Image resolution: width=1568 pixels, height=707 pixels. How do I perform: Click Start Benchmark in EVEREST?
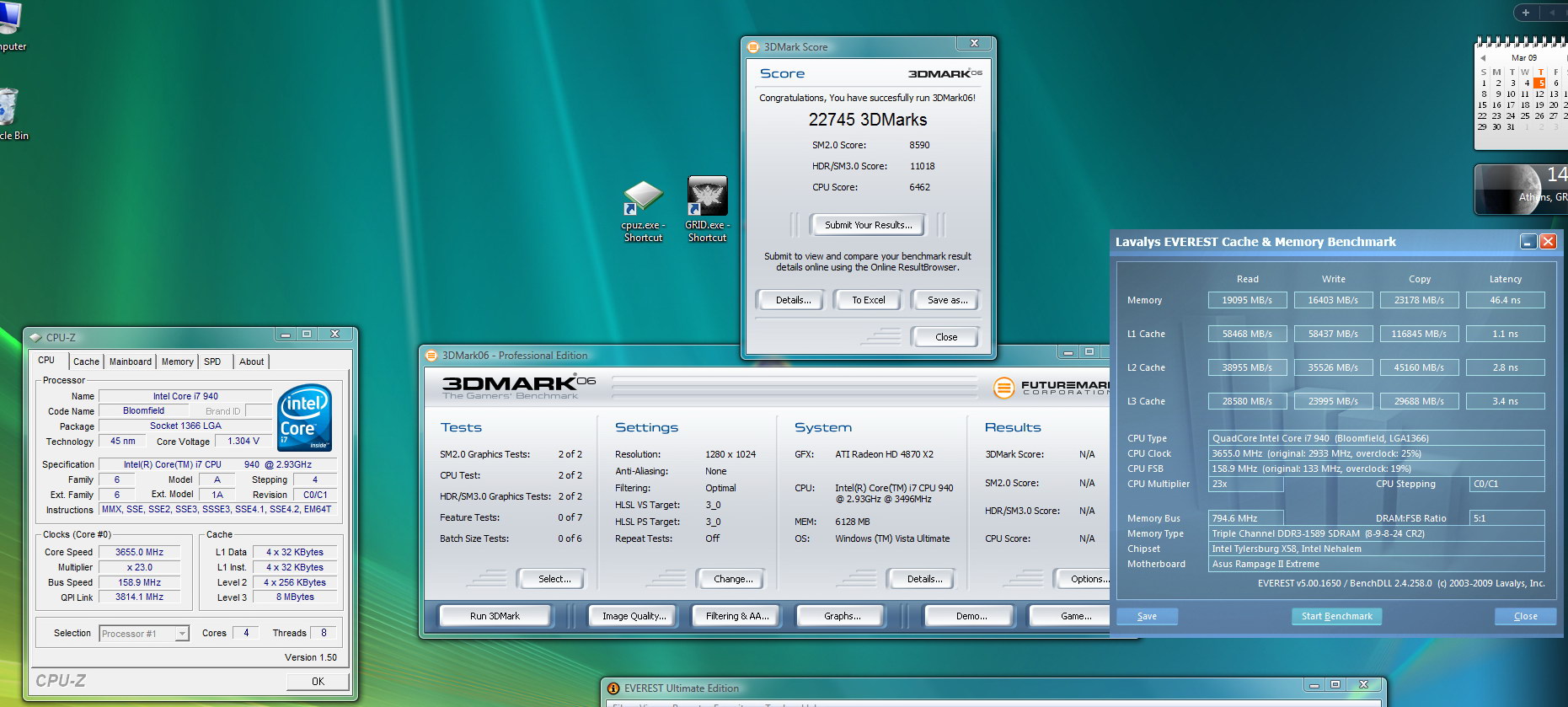(x=1336, y=616)
